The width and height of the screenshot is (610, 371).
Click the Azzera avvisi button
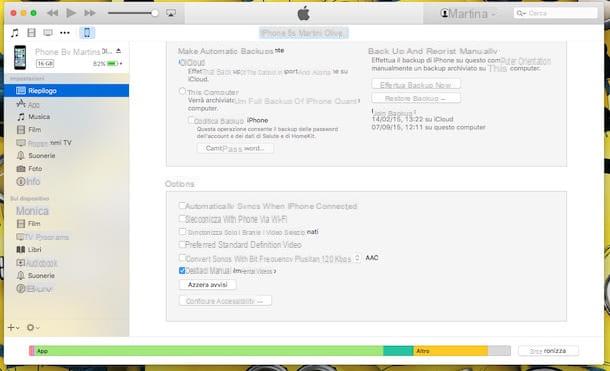click(207, 285)
